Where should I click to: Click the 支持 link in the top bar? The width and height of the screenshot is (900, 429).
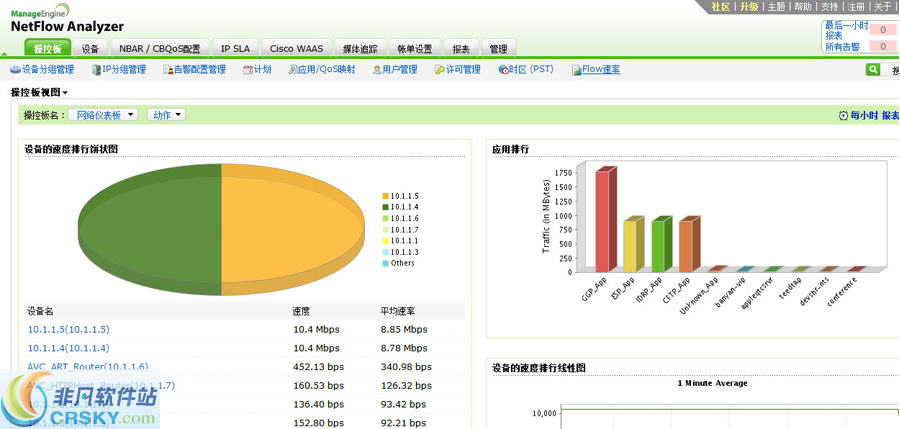(829, 7)
